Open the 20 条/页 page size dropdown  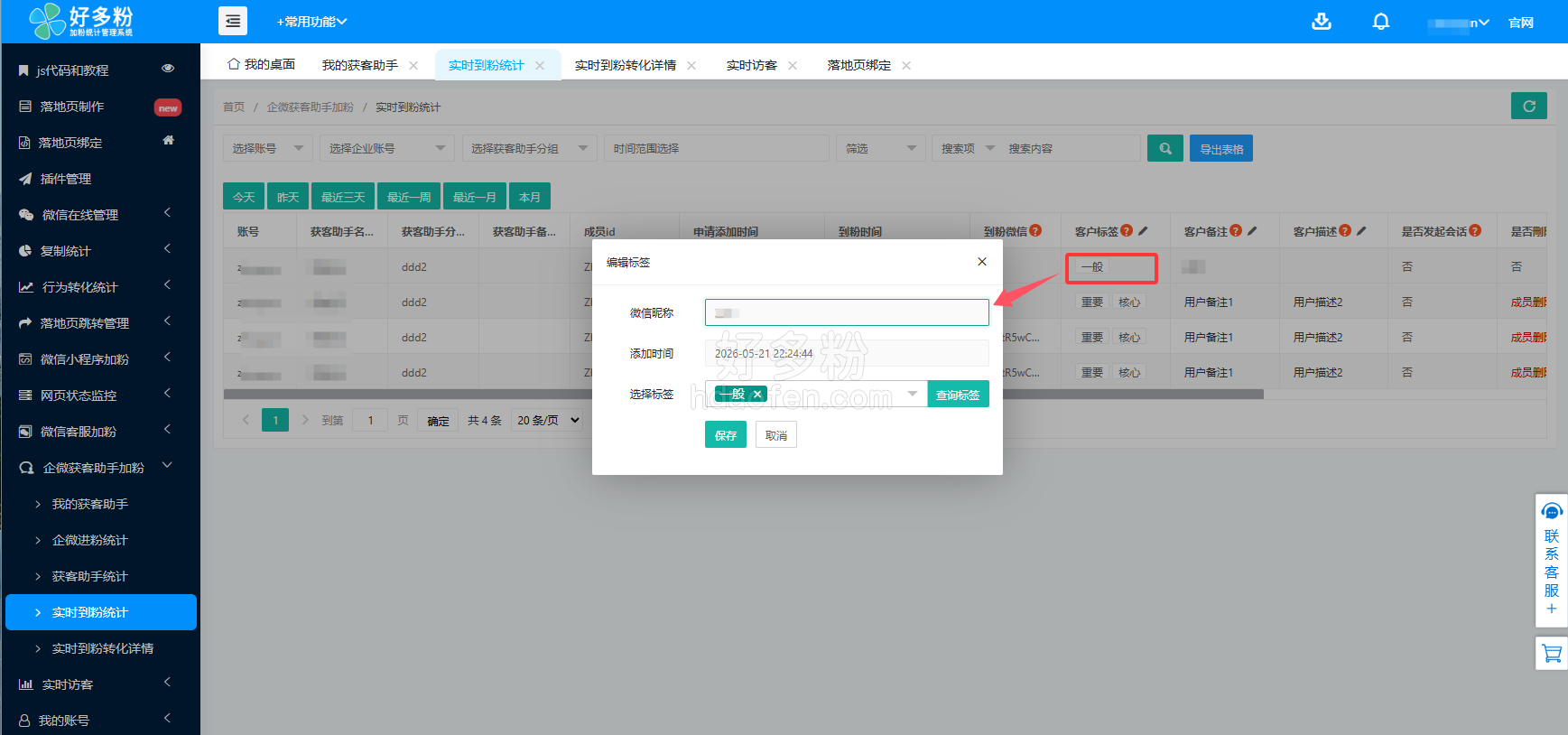coord(547,420)
